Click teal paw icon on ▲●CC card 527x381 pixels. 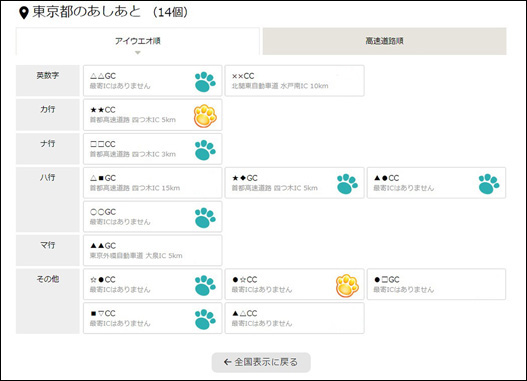tap(489, 184)
